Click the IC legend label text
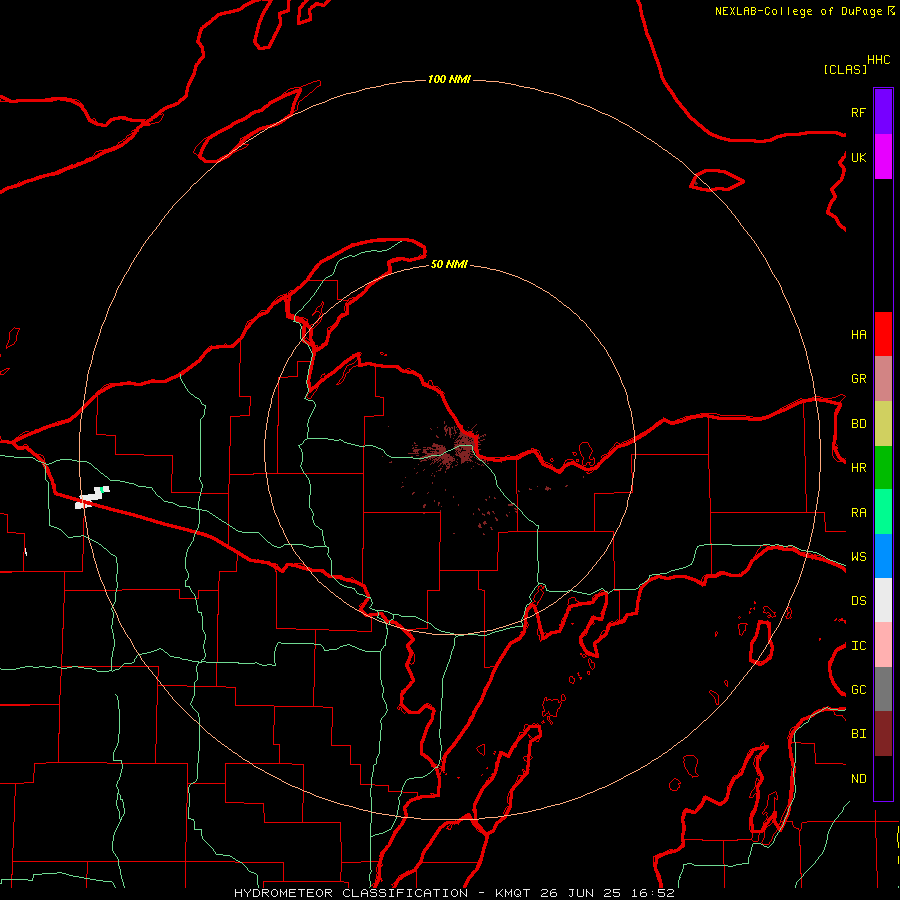The image size is (900, 900). tap(858, 646)
